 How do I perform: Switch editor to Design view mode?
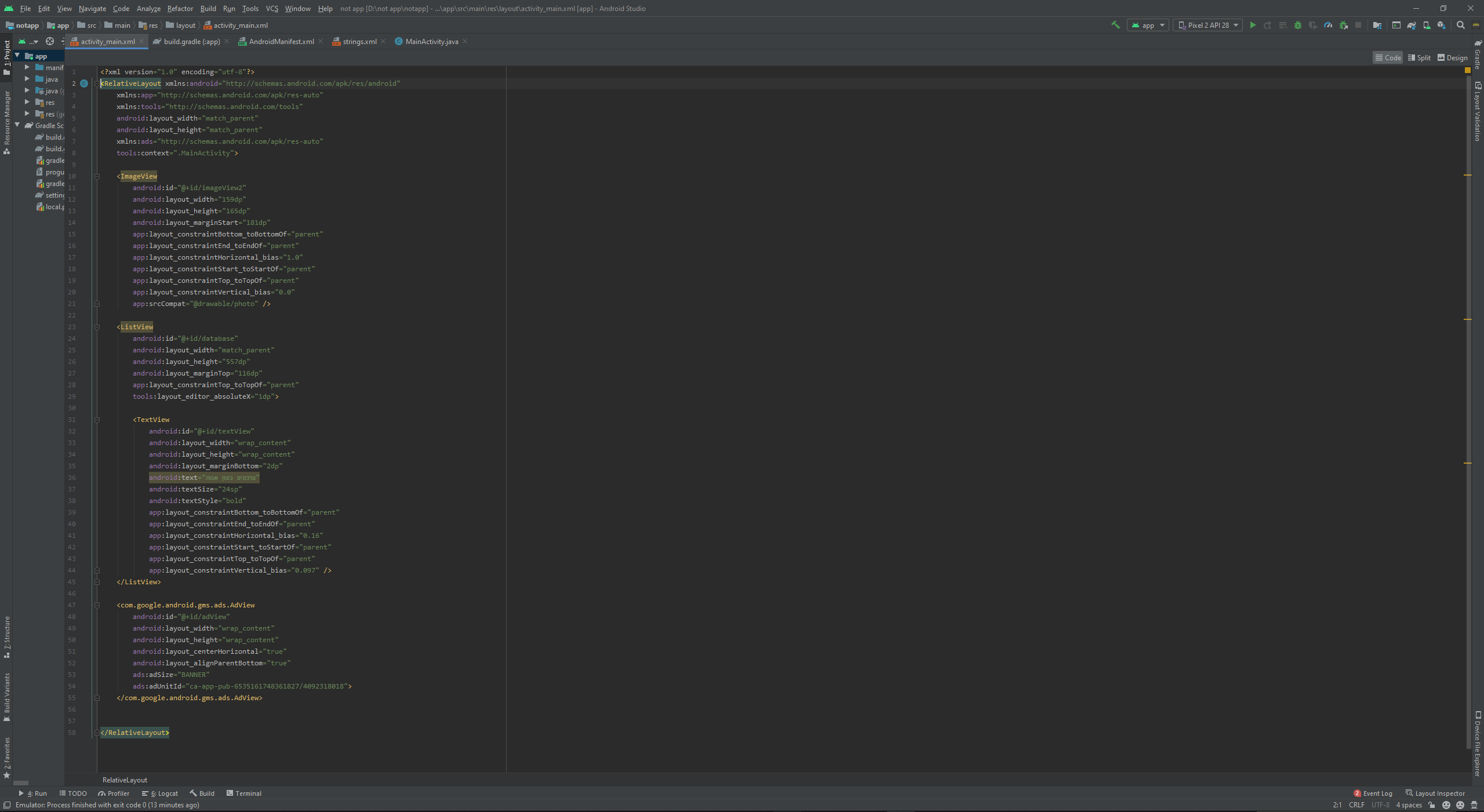click(1452, 57)
